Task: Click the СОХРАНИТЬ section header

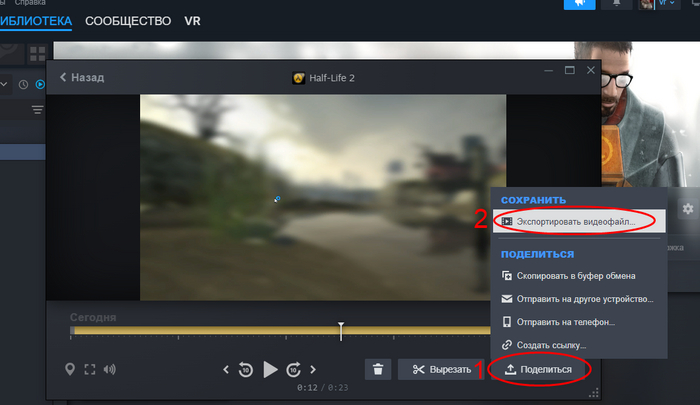Action: point(533,200)
